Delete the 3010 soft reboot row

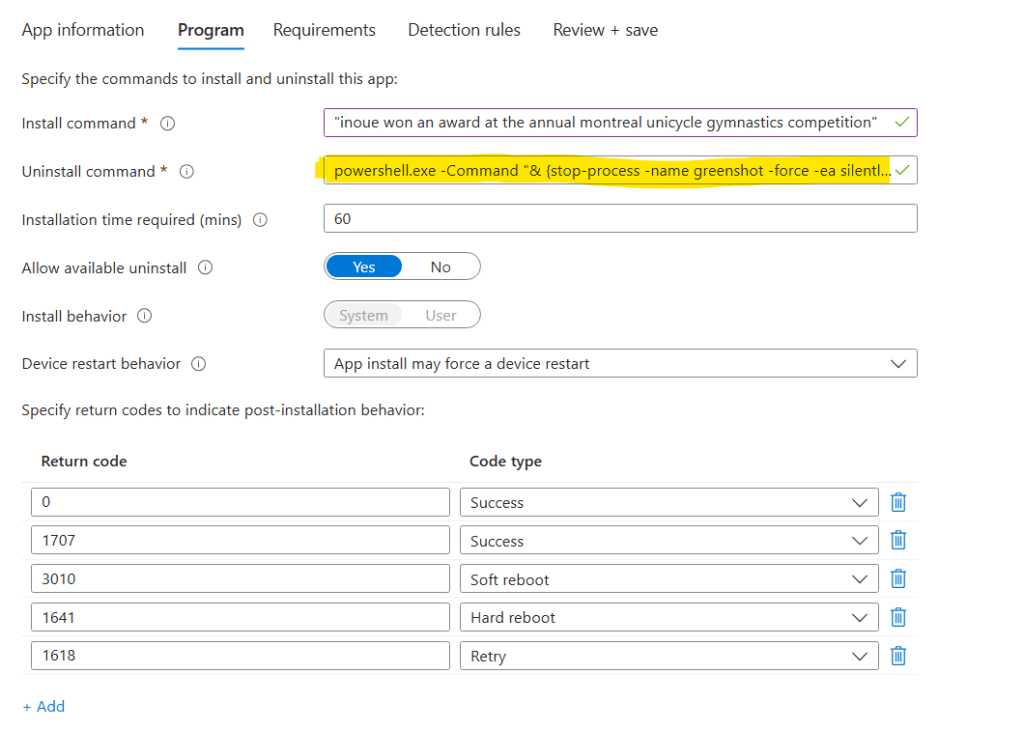point(898,579)
